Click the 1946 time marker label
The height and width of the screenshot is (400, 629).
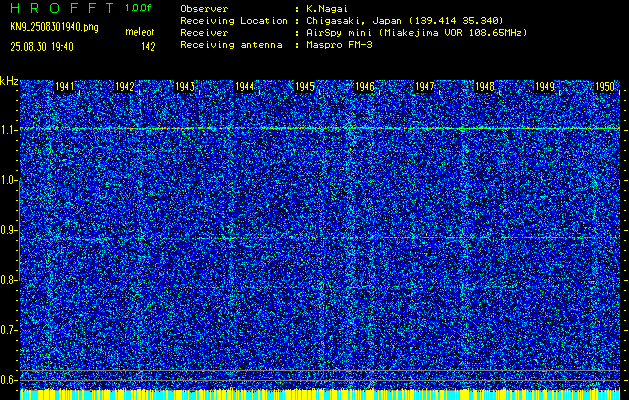[x=365, y=87]
